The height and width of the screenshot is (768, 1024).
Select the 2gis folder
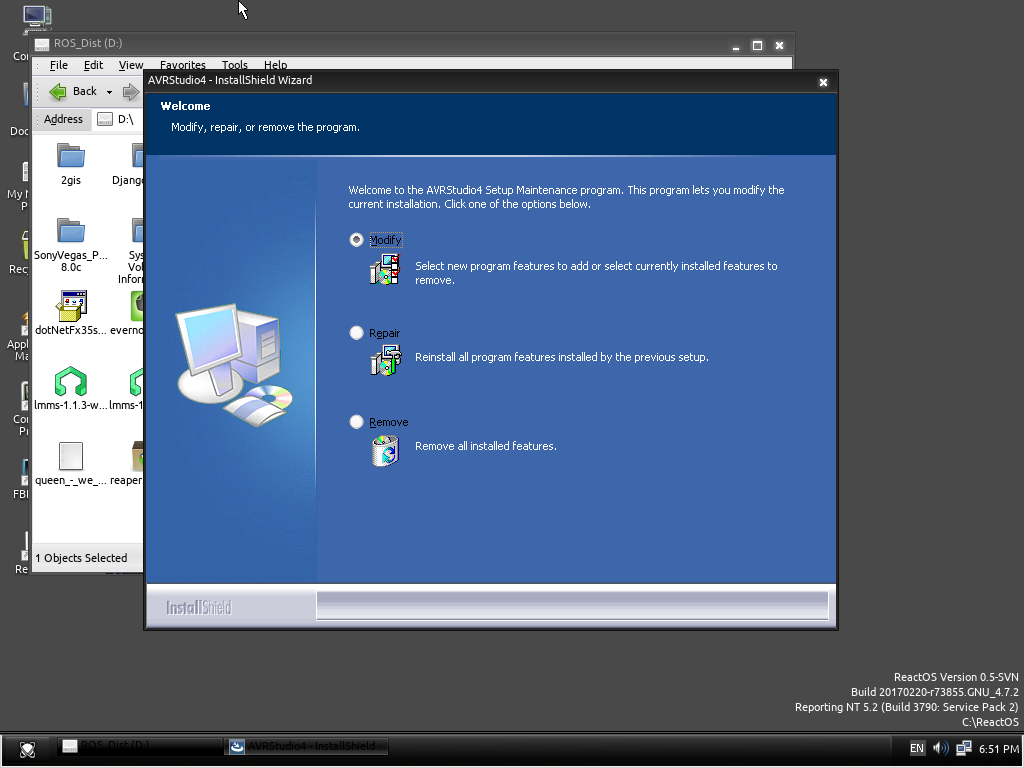coord(71,164)
